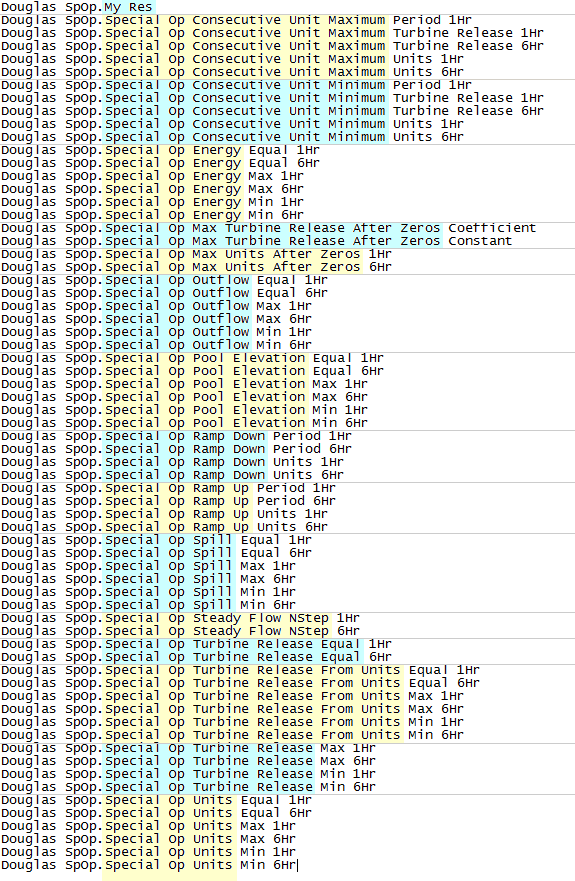Select 'Turbine Release From Units Equal 1Hr' line
This screenshot has width=575, height=881.
tap(240, 670)
